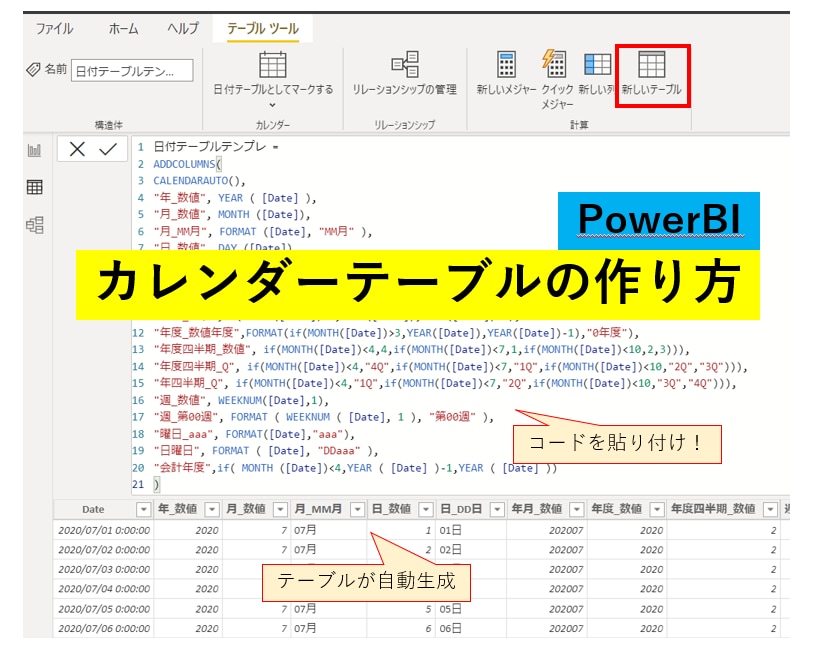Screen dimensions: 830x647
Task: Switch to Model view in the sidebar
Action: click(34, 225)
